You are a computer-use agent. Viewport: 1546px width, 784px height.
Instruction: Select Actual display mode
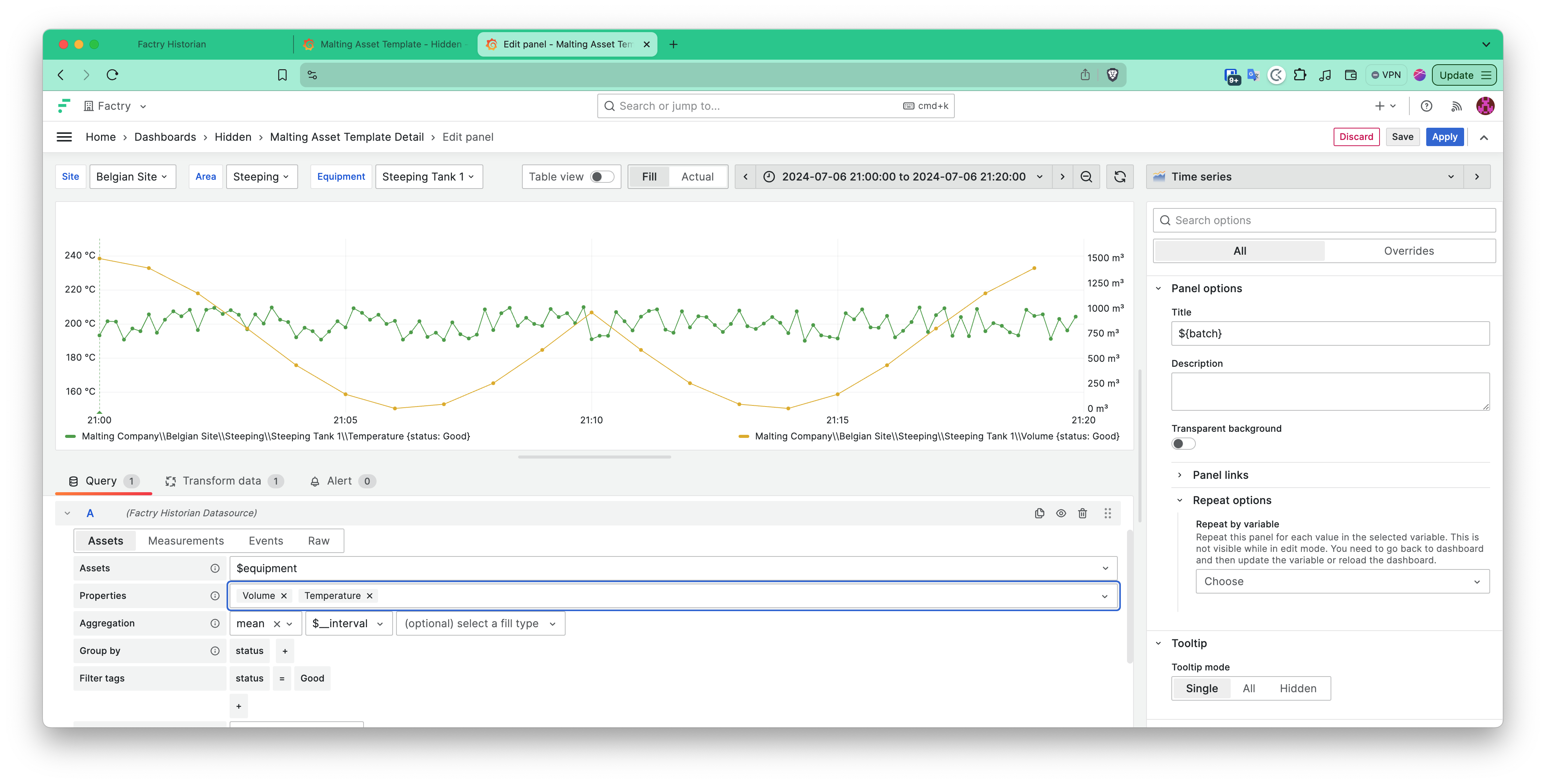(697, 176)
